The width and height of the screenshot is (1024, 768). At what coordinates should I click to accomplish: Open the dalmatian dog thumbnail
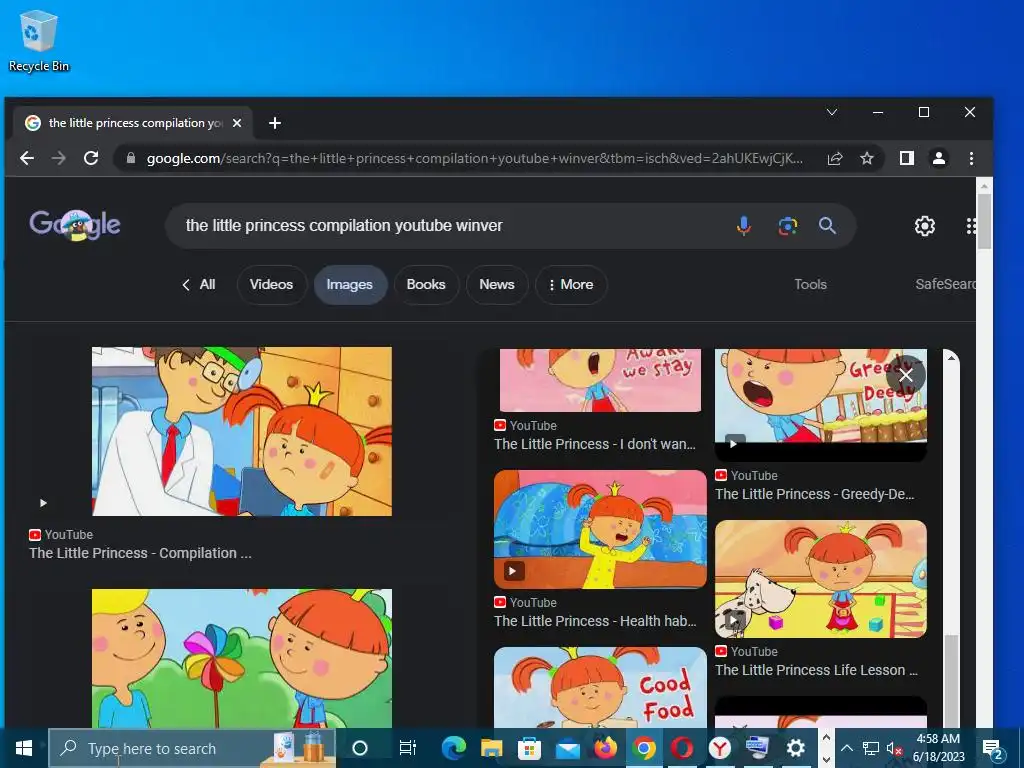pos(821,579)
